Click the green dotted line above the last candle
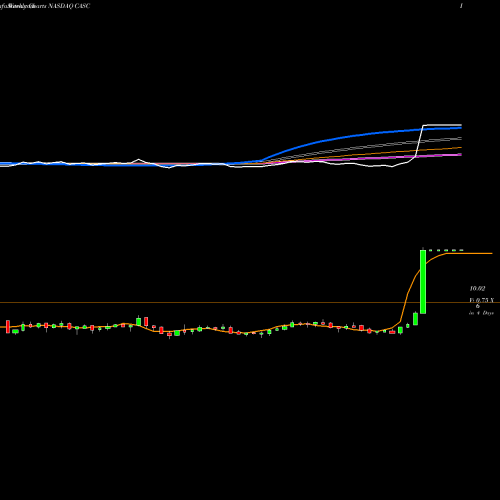This screenshot has height=500, width=500. point(445,250)
